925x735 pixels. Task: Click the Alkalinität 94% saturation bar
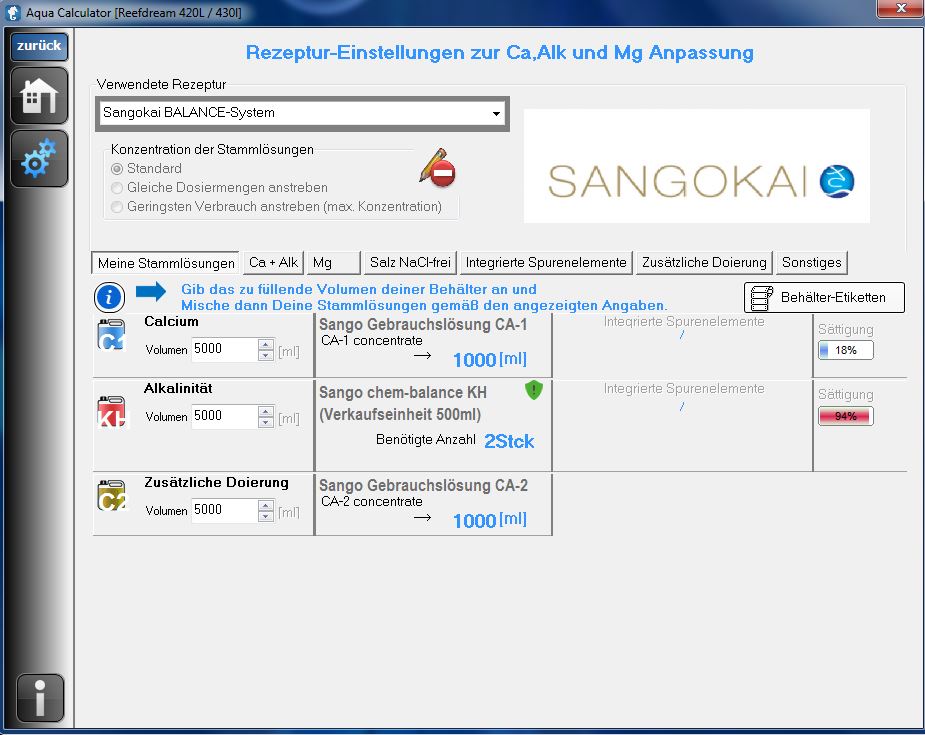pos(845,416)
